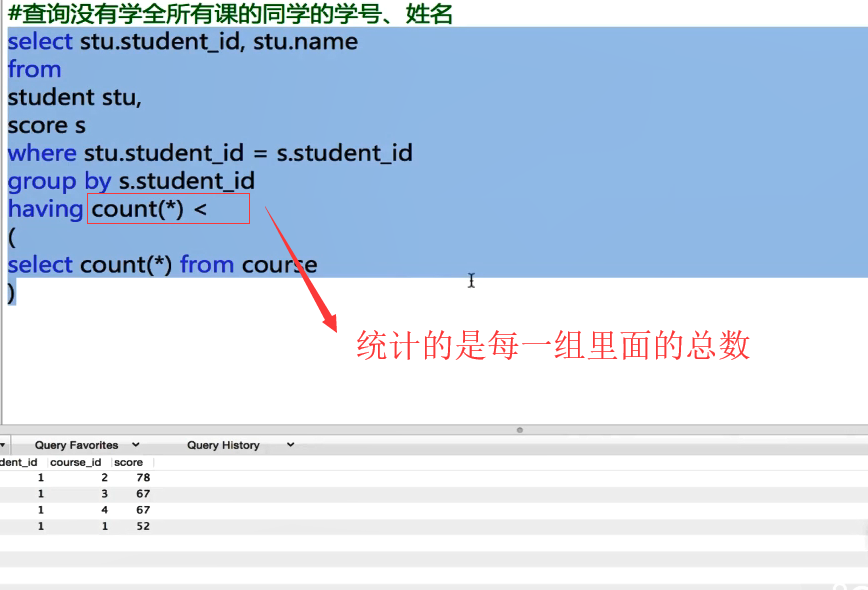This screenshot has width=868, height=590.
Task: Click on the 'score s' line
Action: coord(46,125)
